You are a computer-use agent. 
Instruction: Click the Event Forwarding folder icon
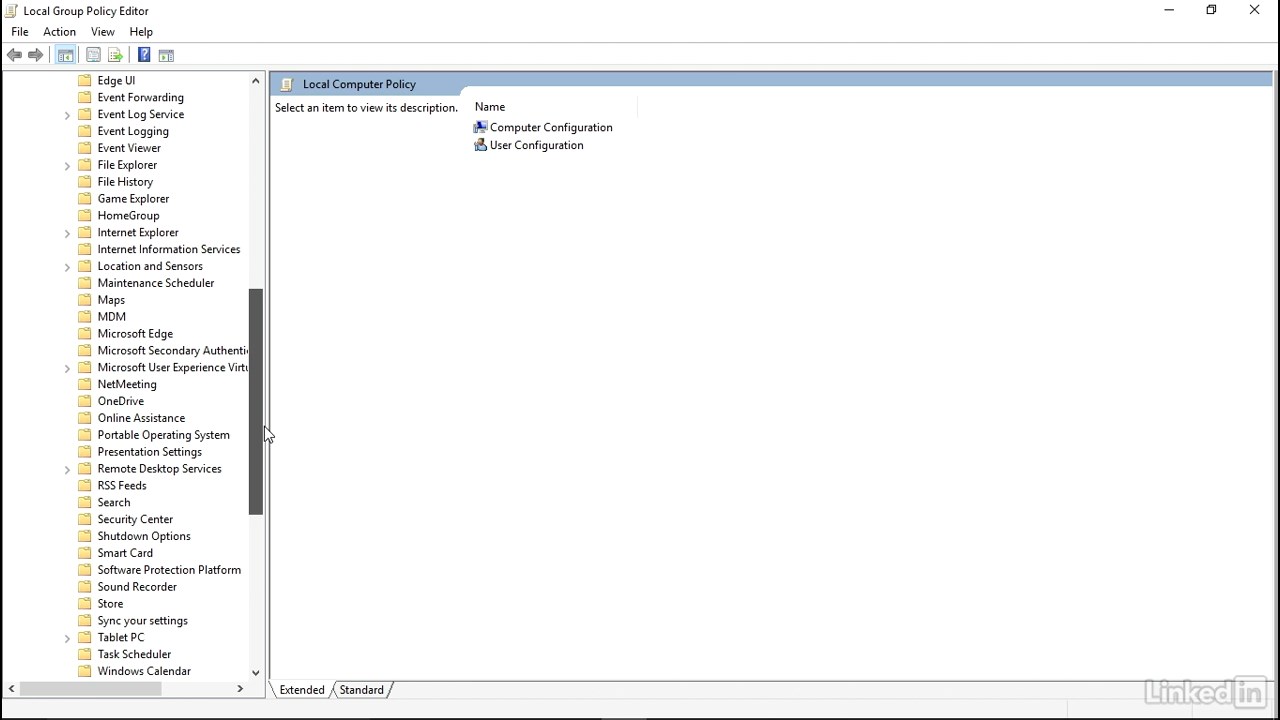click(x=85, y=97)
